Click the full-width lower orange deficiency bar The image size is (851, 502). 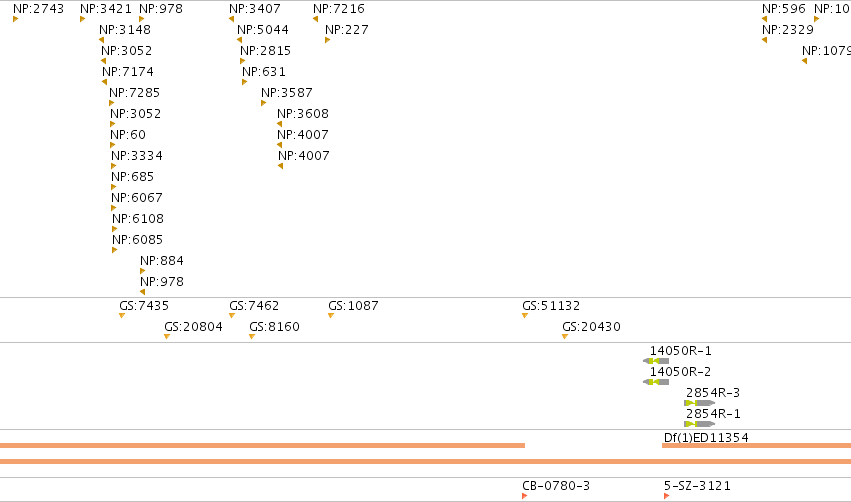426,462
